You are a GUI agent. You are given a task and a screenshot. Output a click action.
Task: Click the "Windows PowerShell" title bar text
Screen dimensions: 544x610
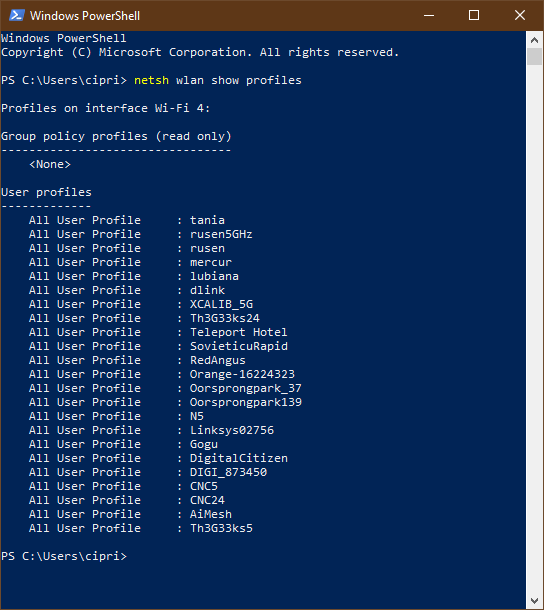[x=85, y=16]
